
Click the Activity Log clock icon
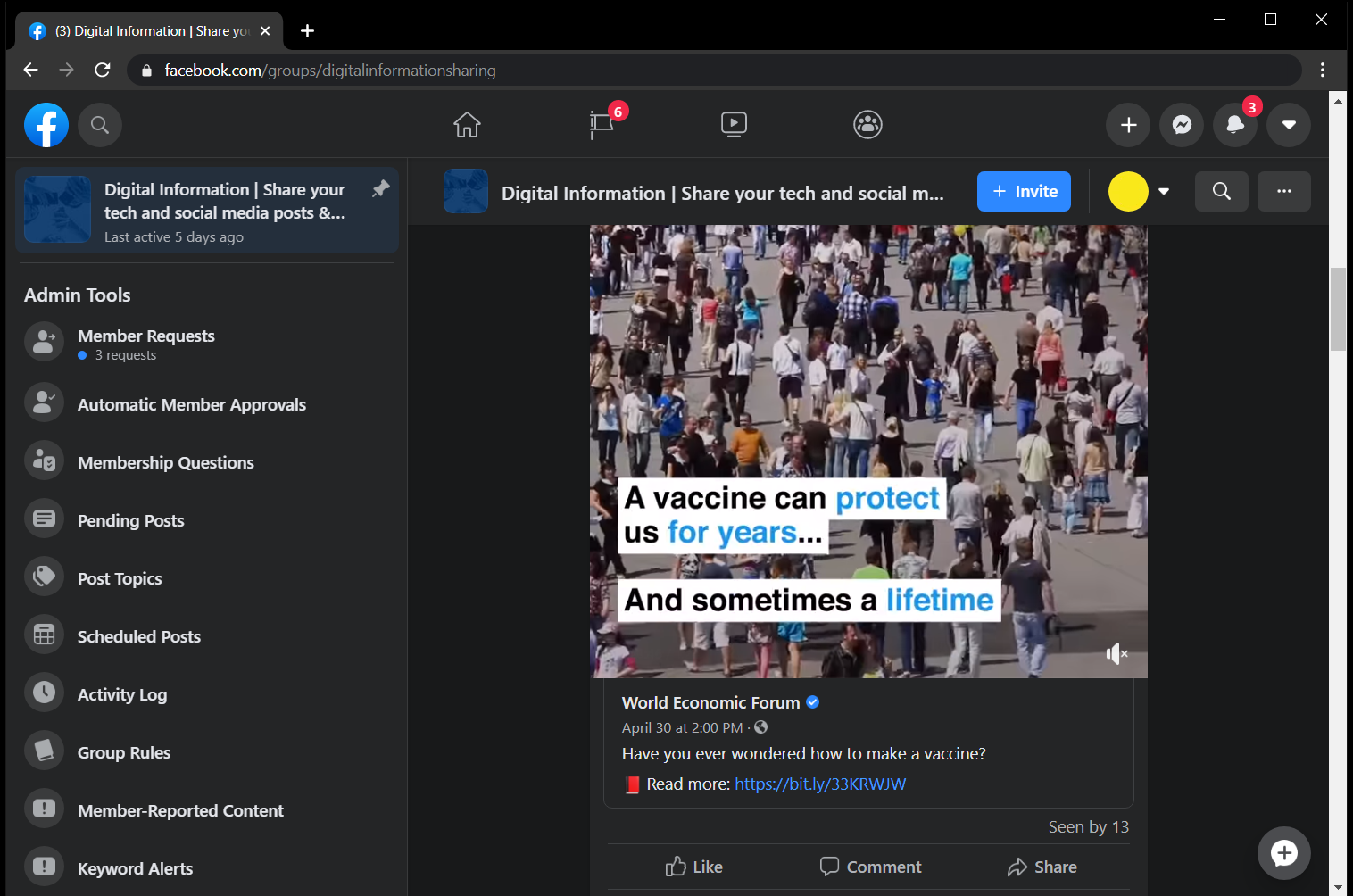tap(44, 693)
